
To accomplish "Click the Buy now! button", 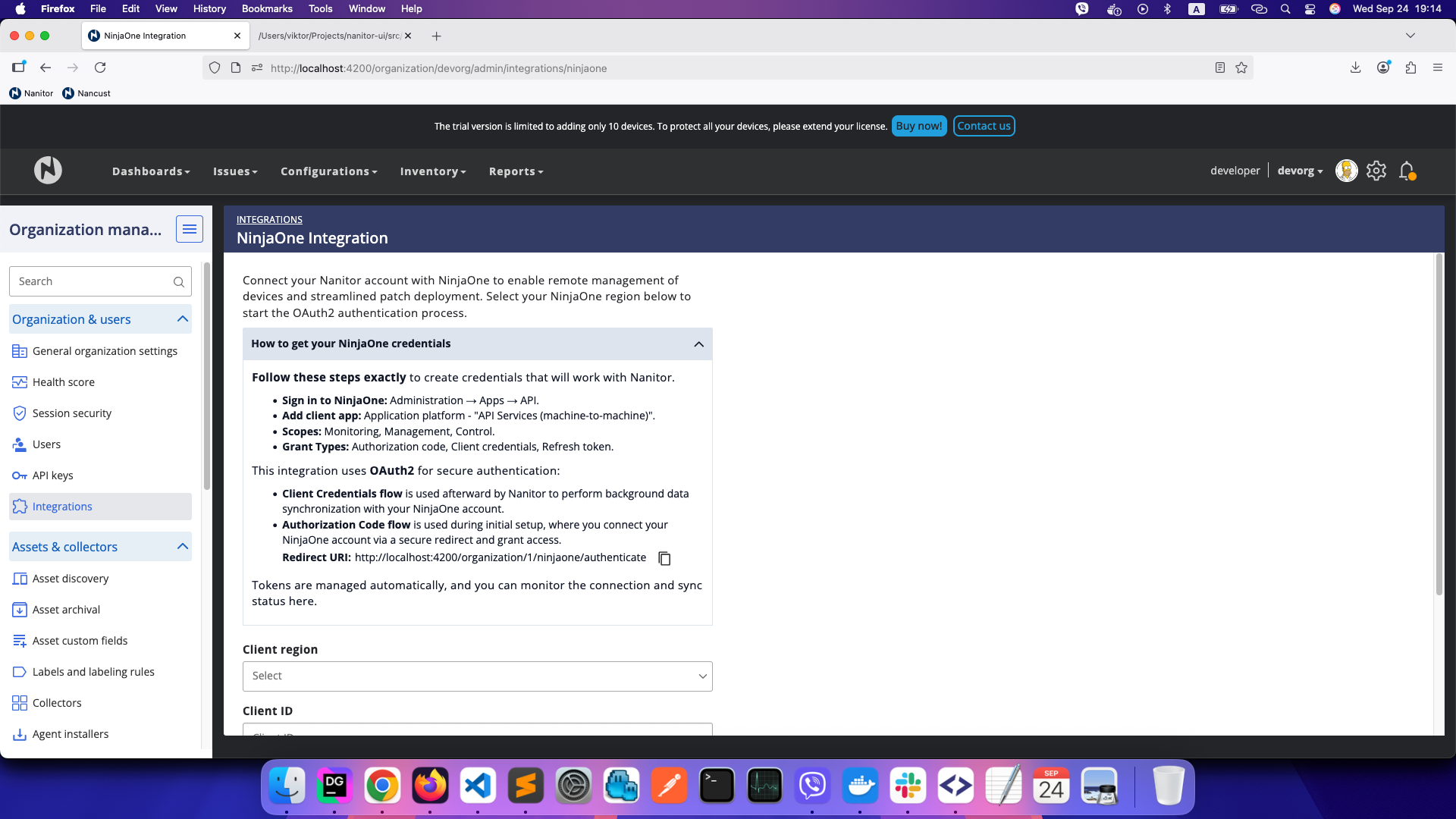I will pyautogui.click(x=918, y=127).
